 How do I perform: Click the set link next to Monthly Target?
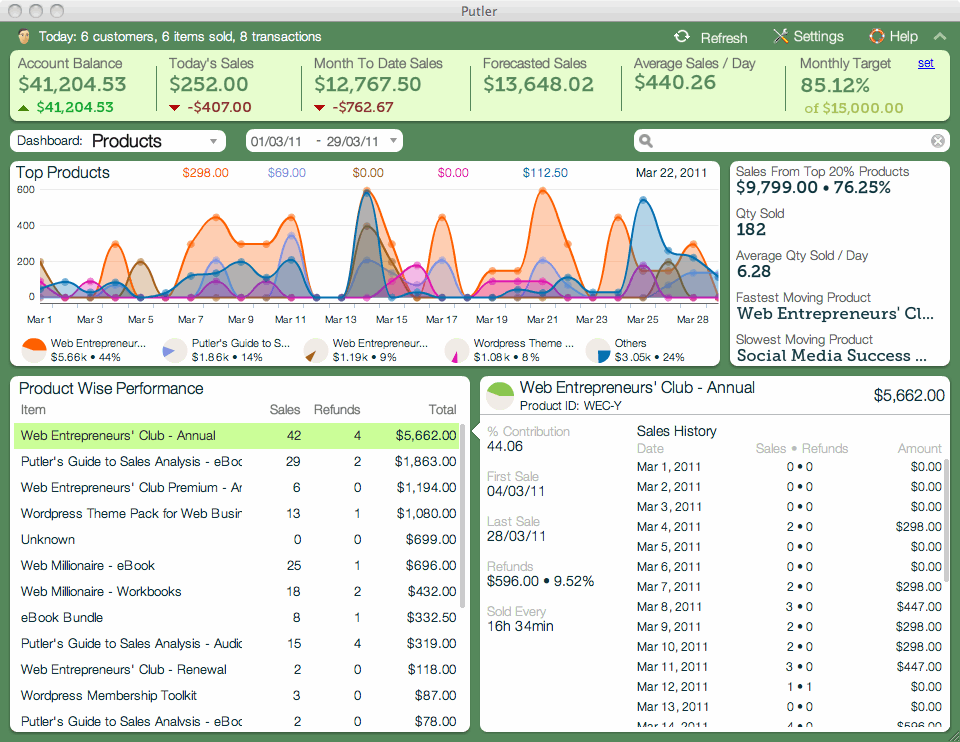(926, 63)
